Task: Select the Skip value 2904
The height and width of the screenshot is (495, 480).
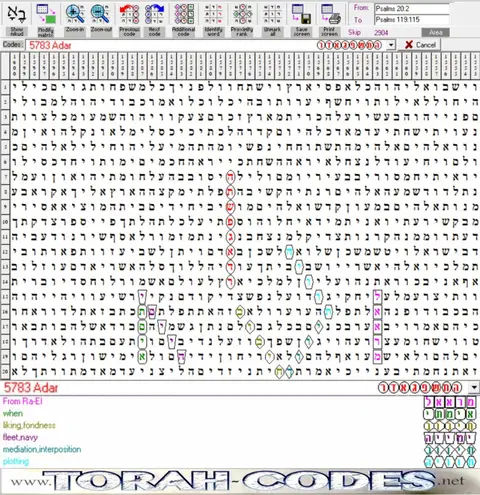Action: pos(381,33)
